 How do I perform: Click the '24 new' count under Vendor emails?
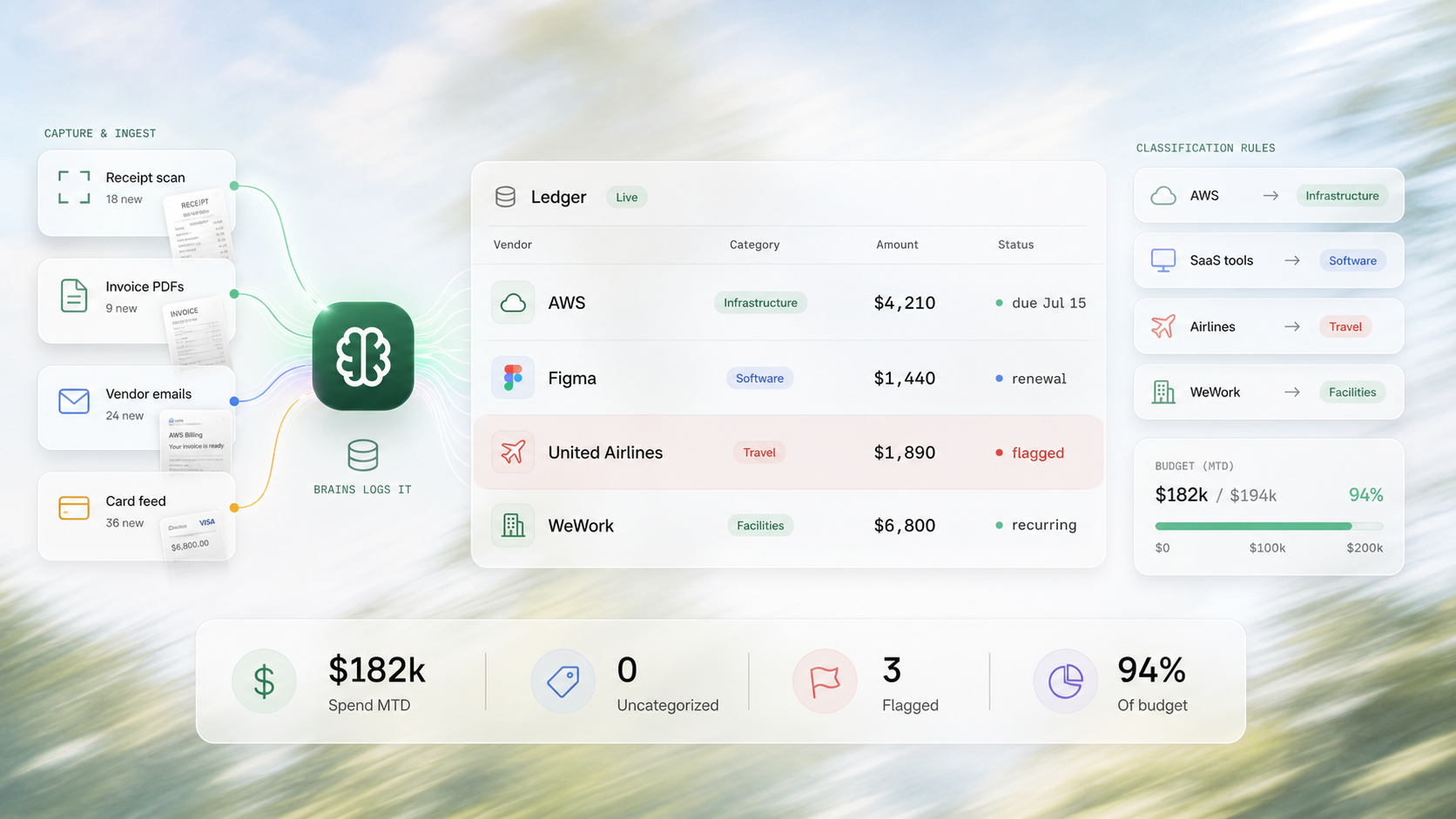[125, 416]
